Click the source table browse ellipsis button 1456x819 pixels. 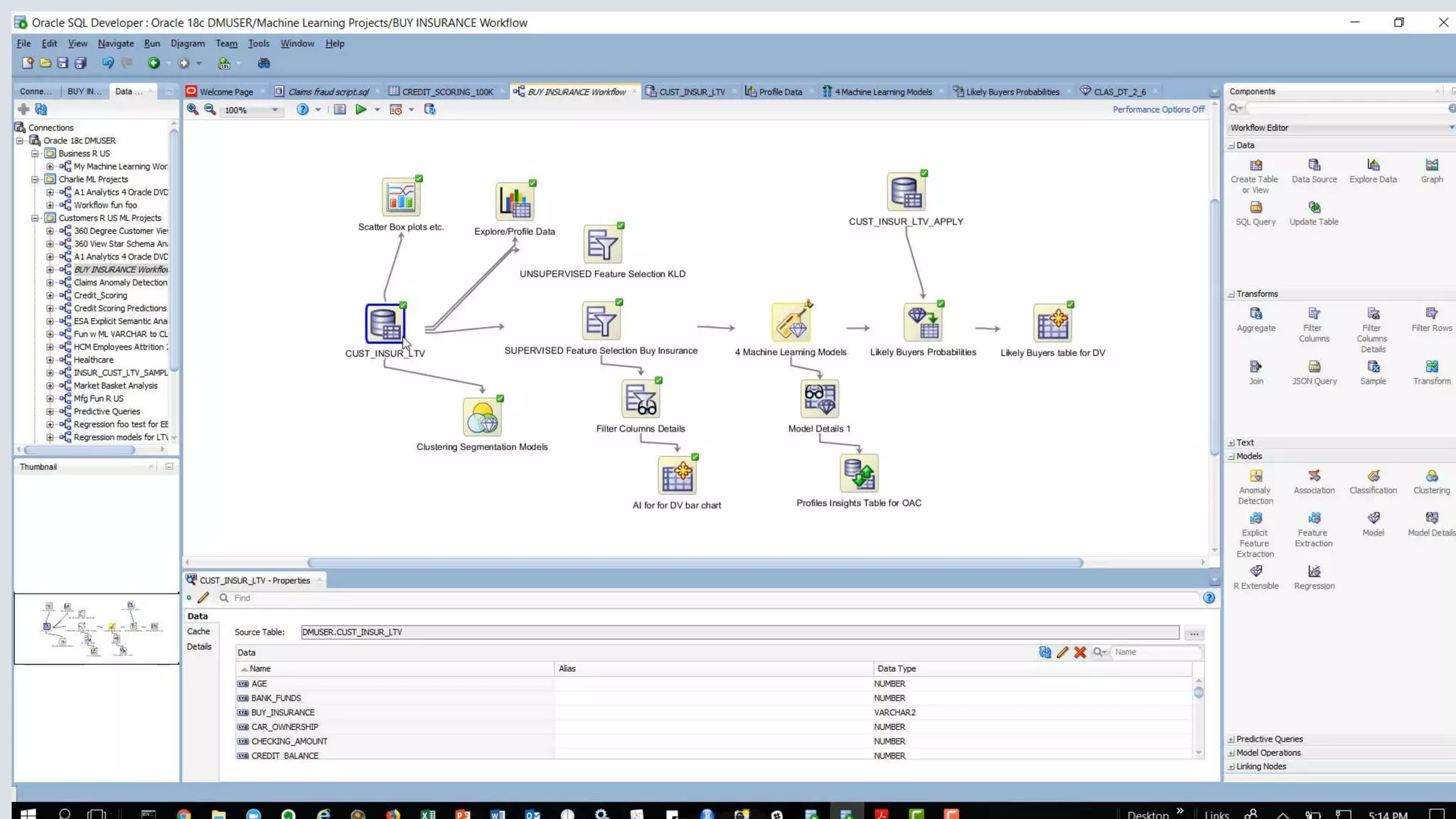(1194, 633)
